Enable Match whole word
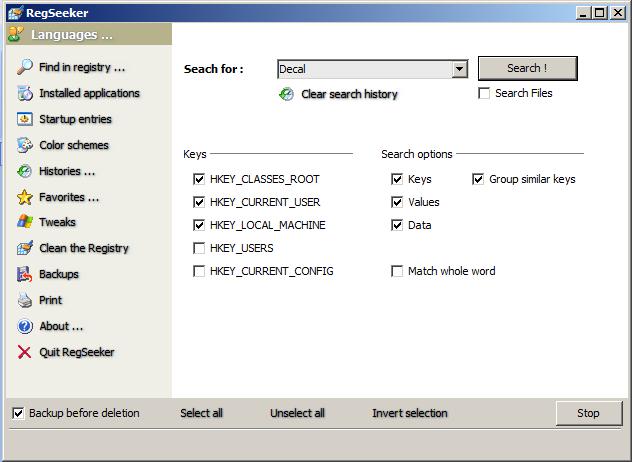Screen dimensions: 632x462 click(397, 271)
